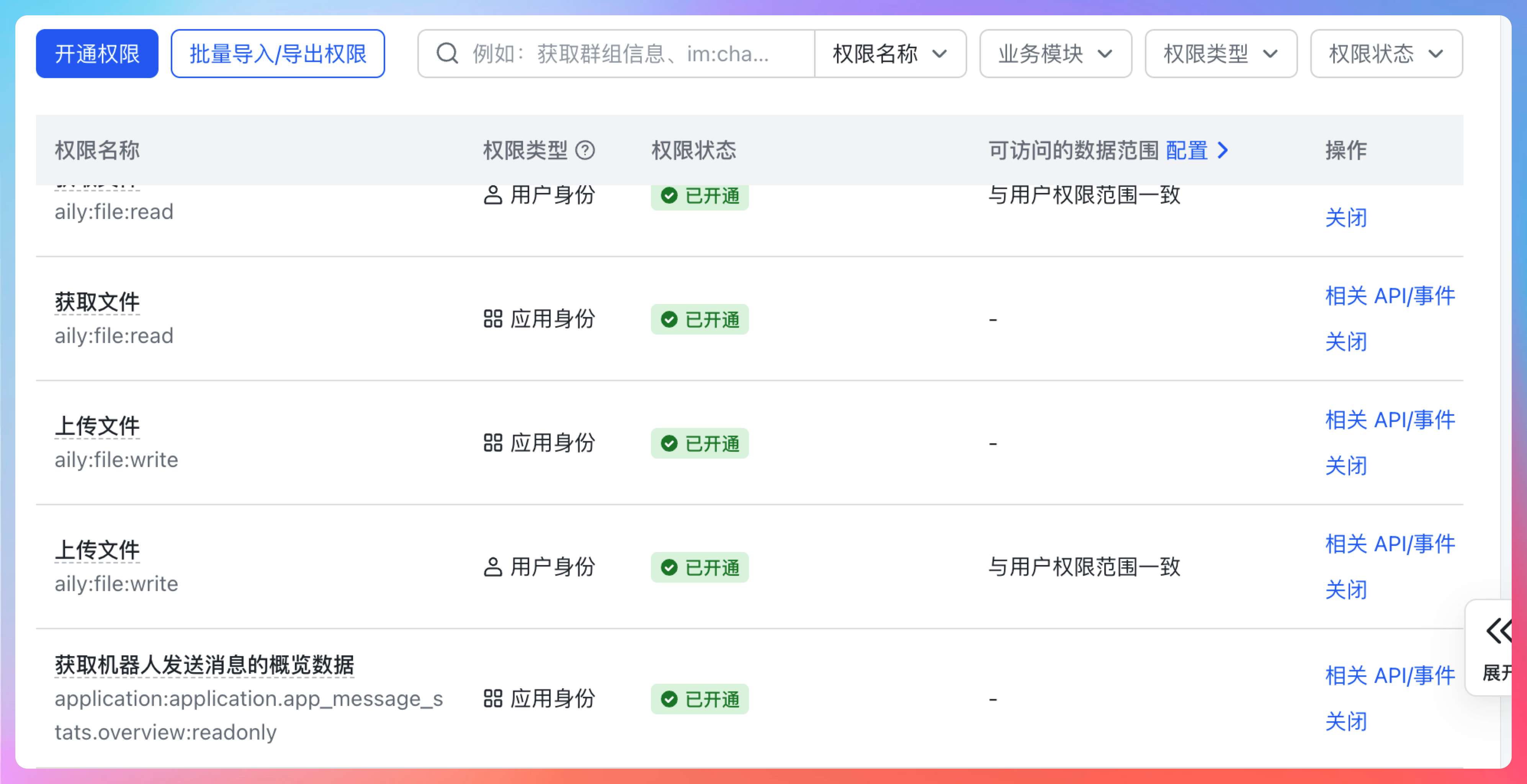This screenshot has width=1527, height=784.
Task: Click 批量导入/导出权限 button
Action: pos(278,54)
